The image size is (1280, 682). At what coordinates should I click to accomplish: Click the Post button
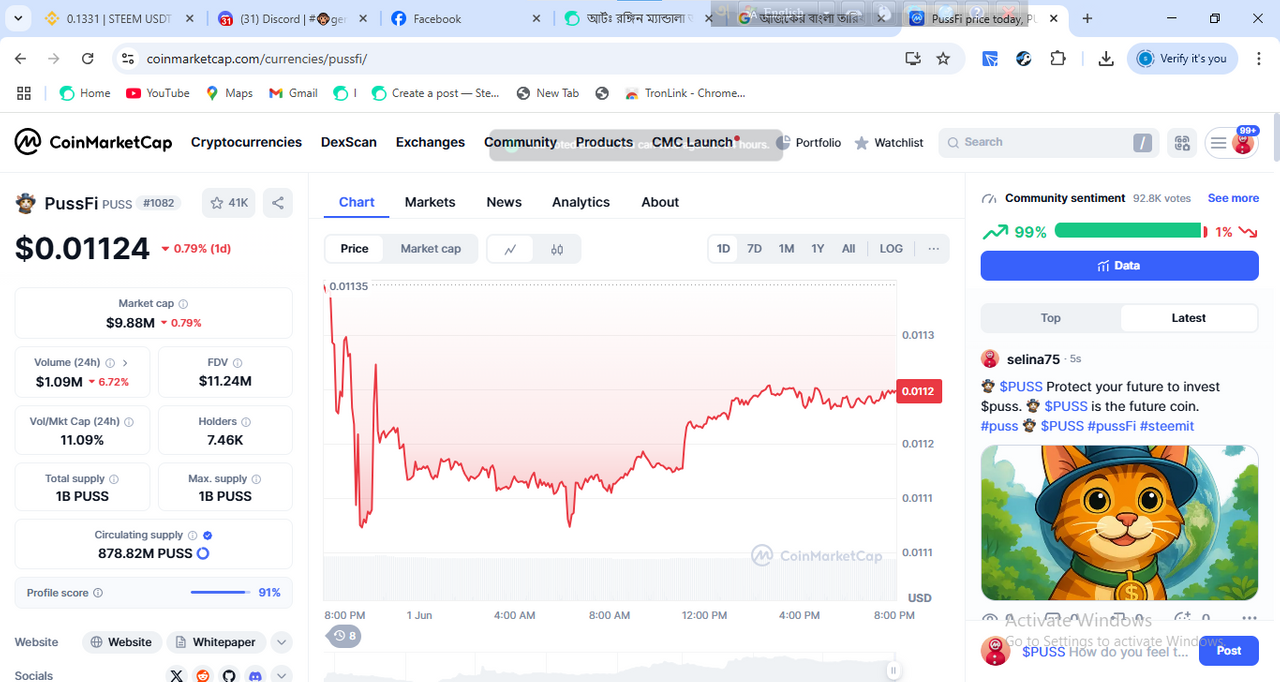1229,650
